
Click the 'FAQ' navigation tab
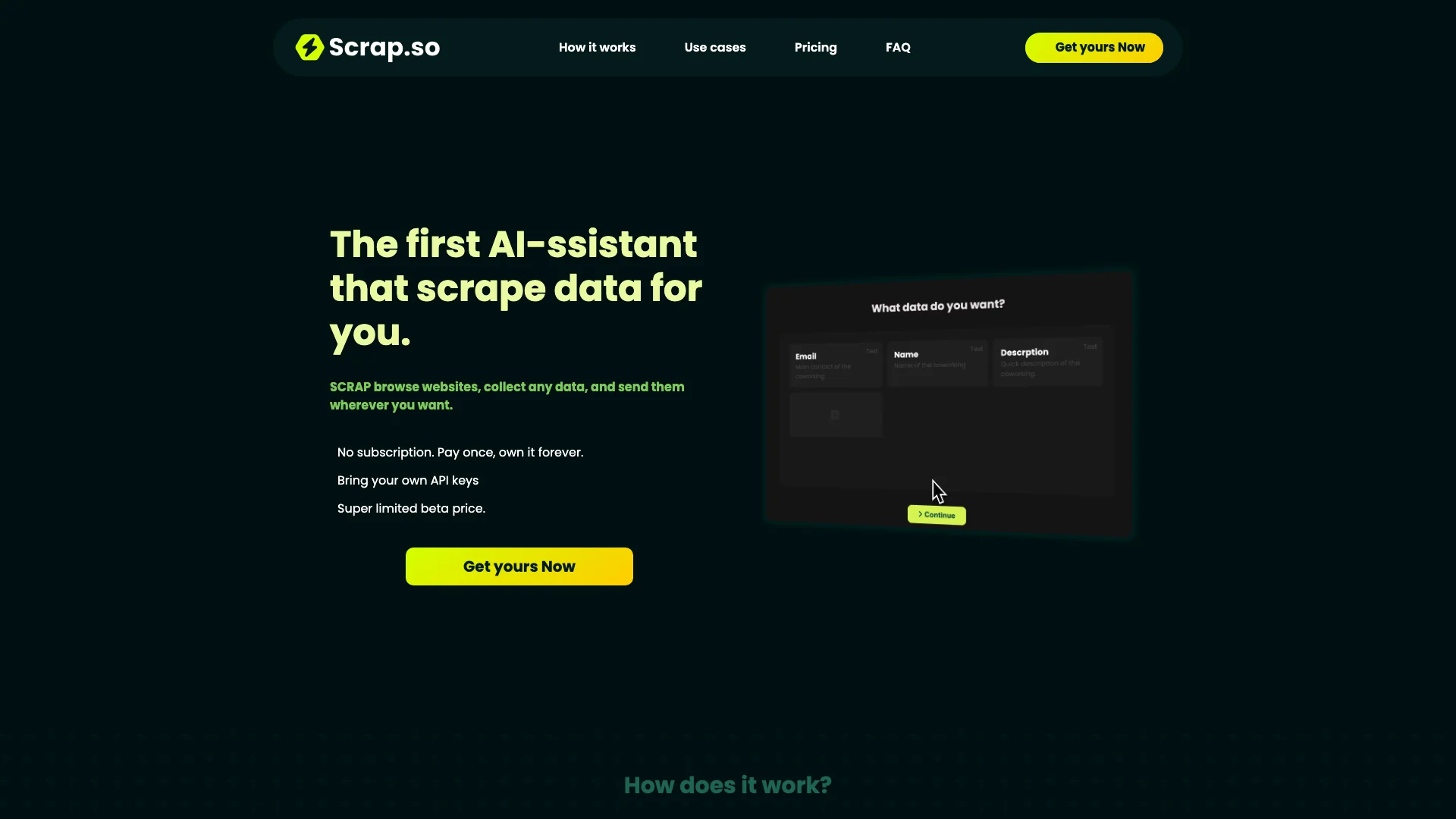[898, 47]
